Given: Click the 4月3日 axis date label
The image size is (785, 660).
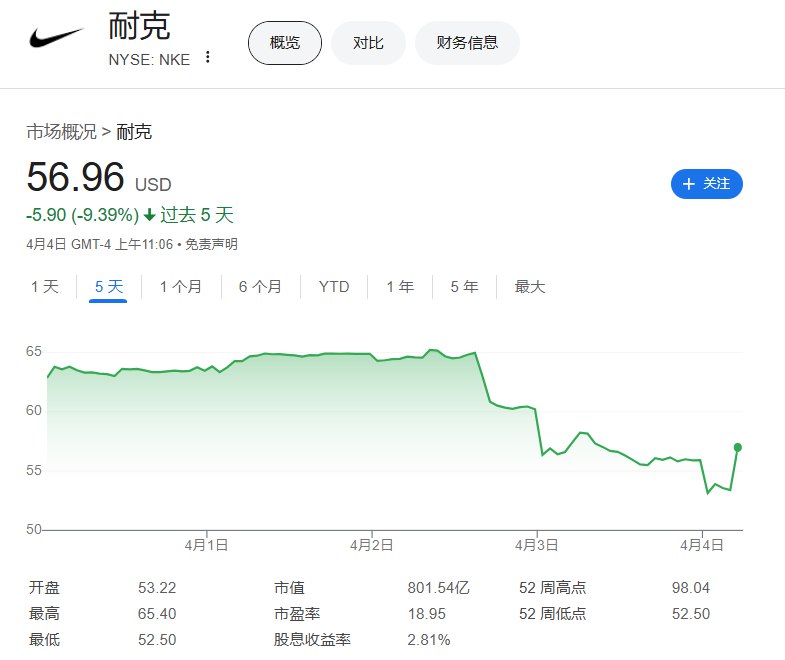Looking at the screenshot, I should click(x=537, y=545).
